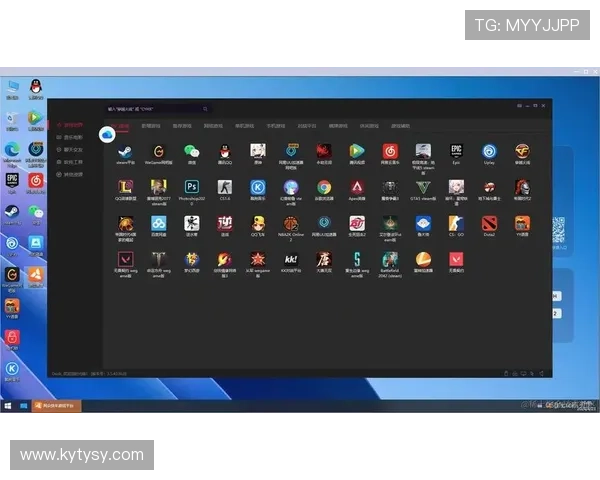Image resolution: width=600 pixels, height=480 pixels.
Task: Launch the GTA5 Steam version icon
Action: point(423,187)
